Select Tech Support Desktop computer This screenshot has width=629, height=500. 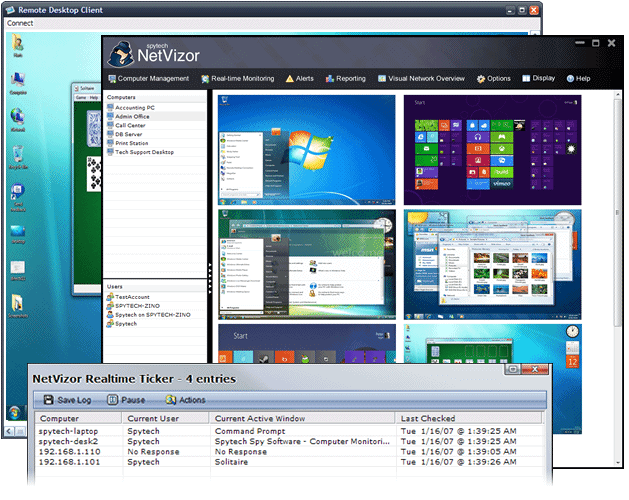pyautogui.click(x=144, y=152)
